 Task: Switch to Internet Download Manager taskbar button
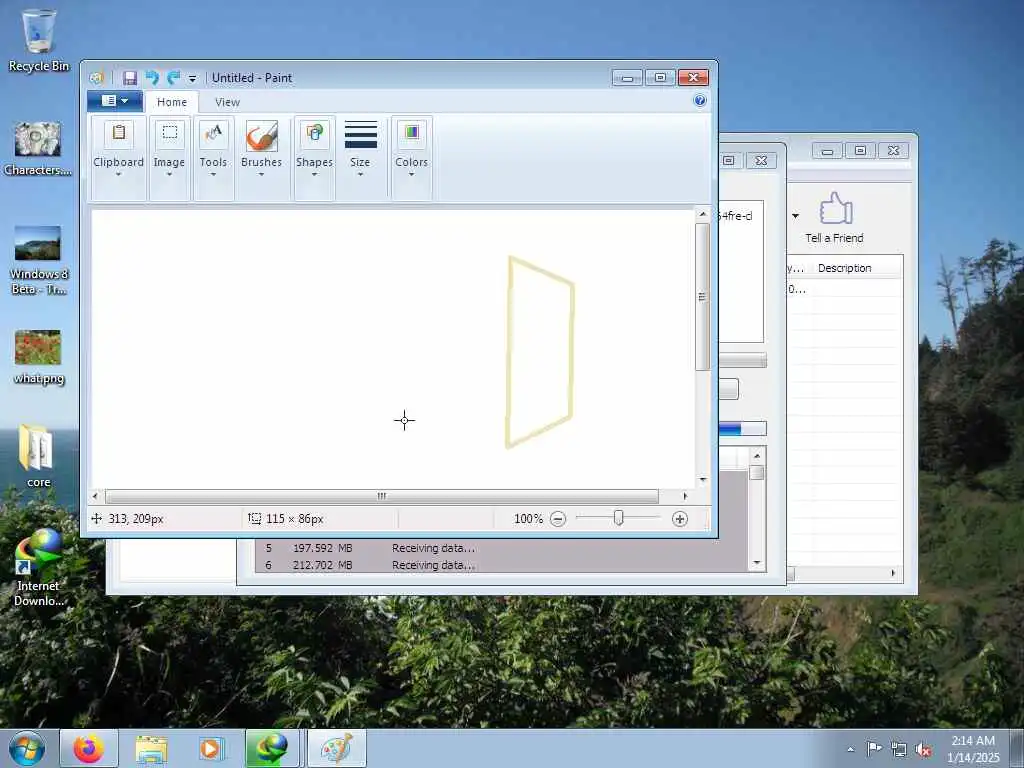pos(272,748)
